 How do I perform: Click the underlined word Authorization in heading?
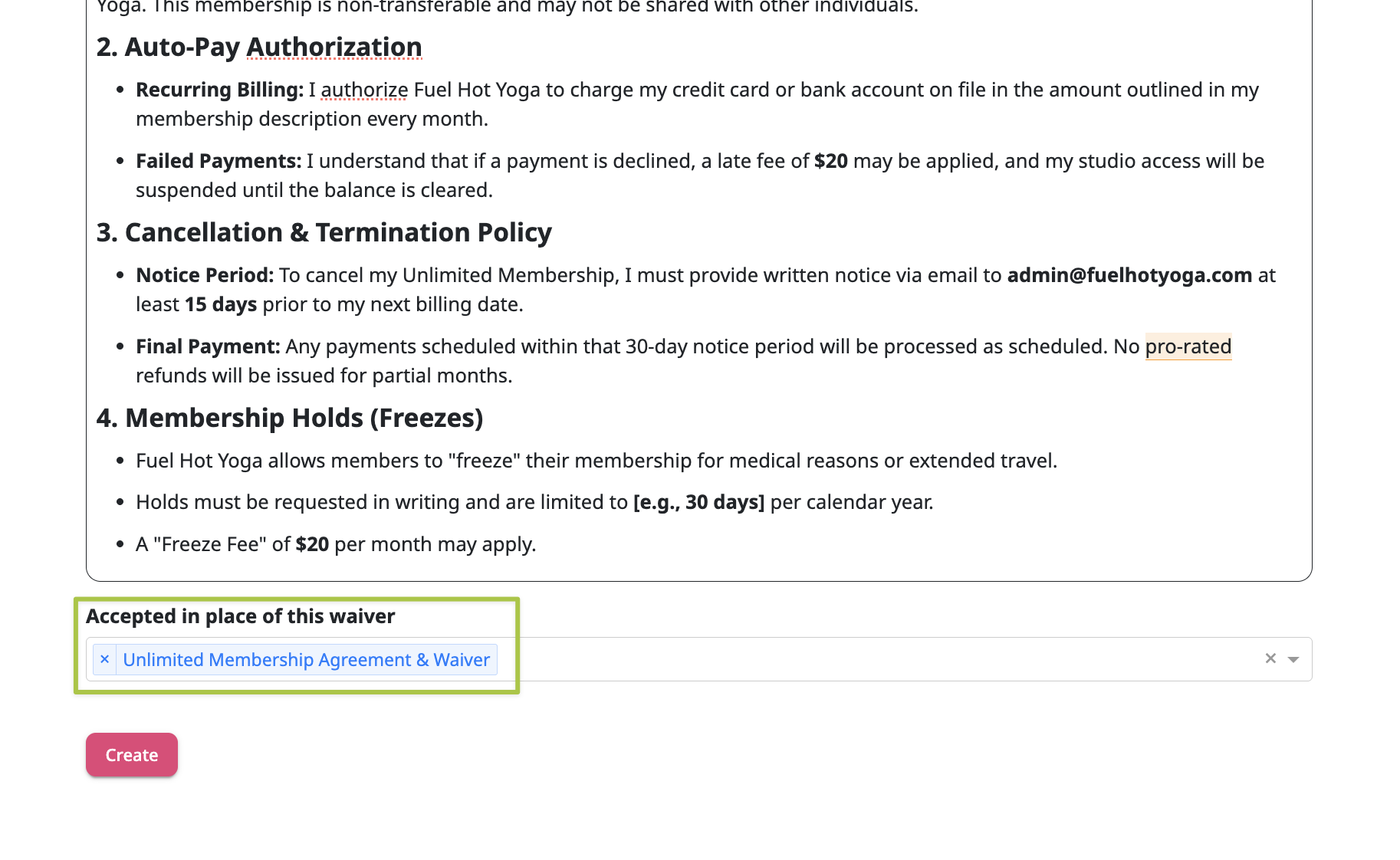(334, 47)
